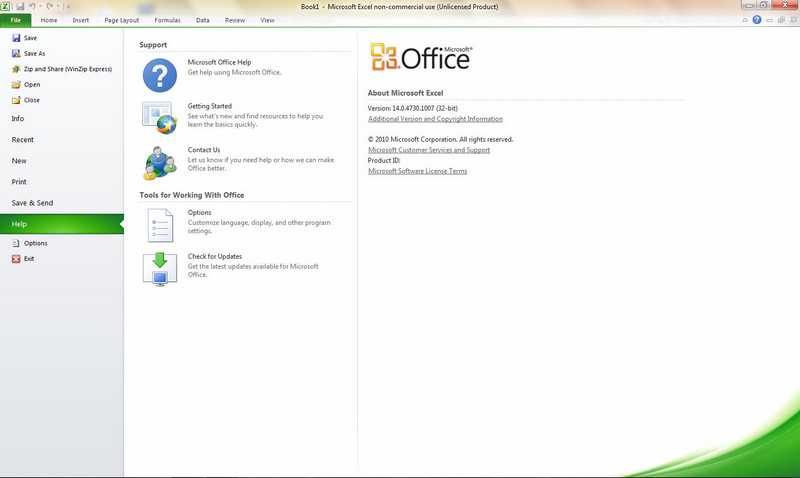Click the Open folder icon in sidebar
Viewport: 800px width, 478px height.
click(x=16, y=85)
